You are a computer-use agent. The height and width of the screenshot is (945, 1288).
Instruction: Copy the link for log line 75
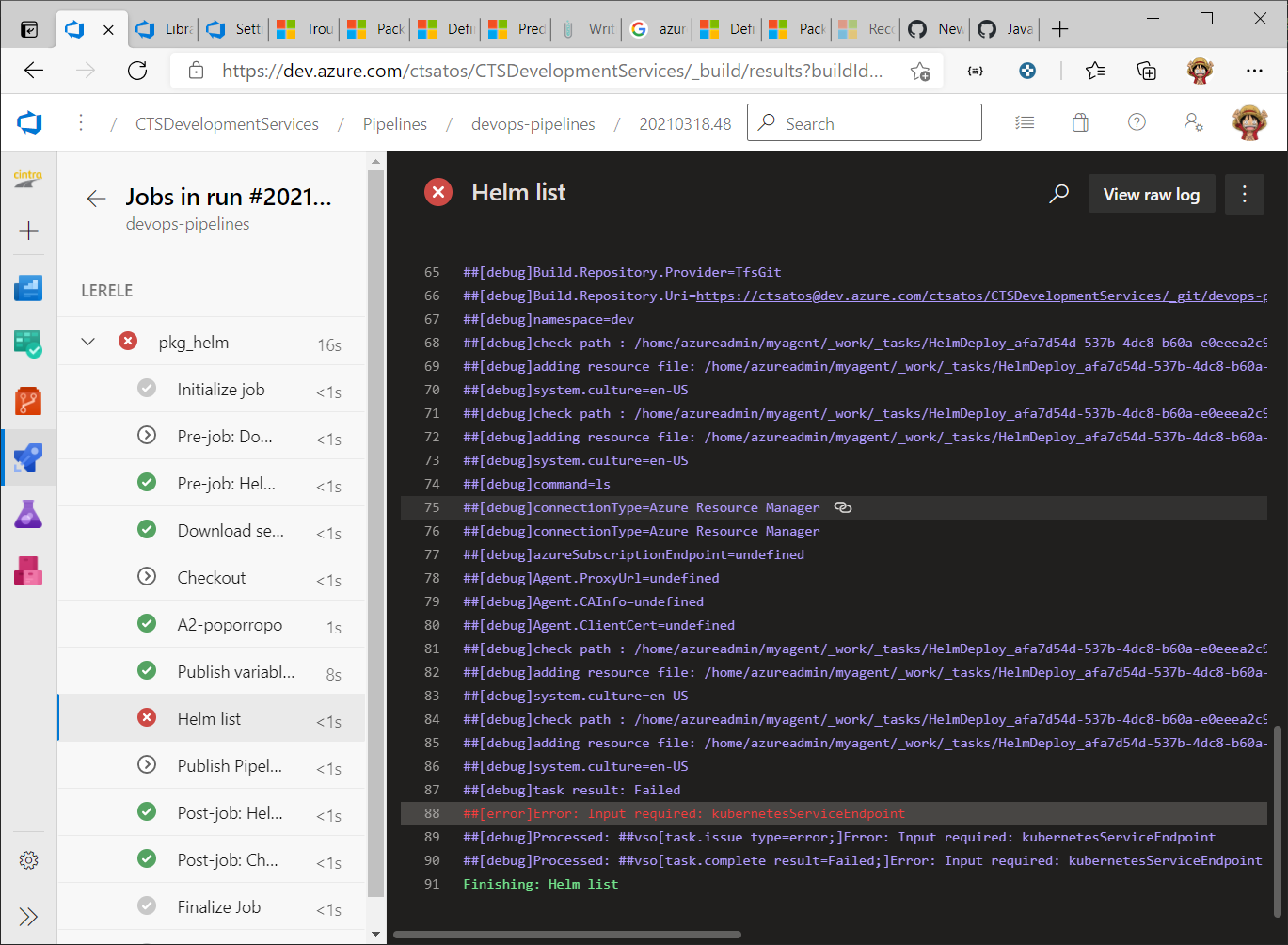[842, 507]
